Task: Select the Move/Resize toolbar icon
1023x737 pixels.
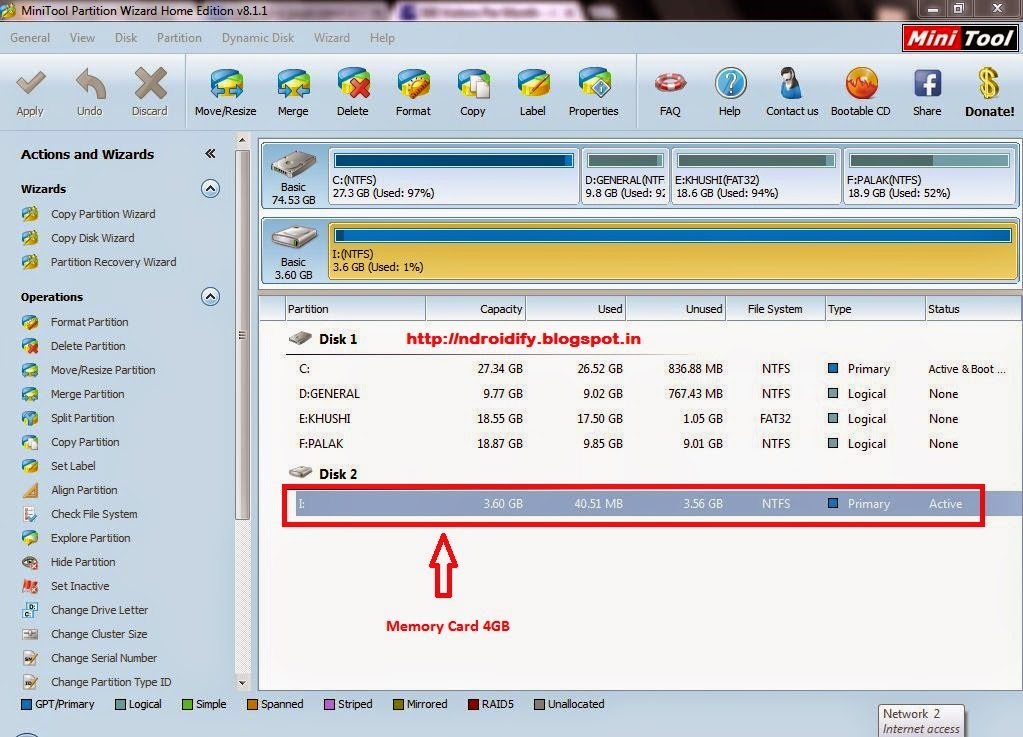Action: tap(226, 83)
